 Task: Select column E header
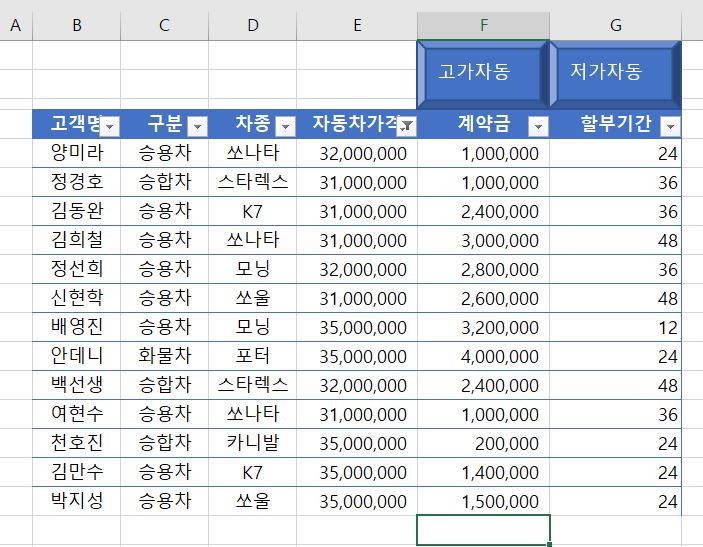tap(357, 26)
